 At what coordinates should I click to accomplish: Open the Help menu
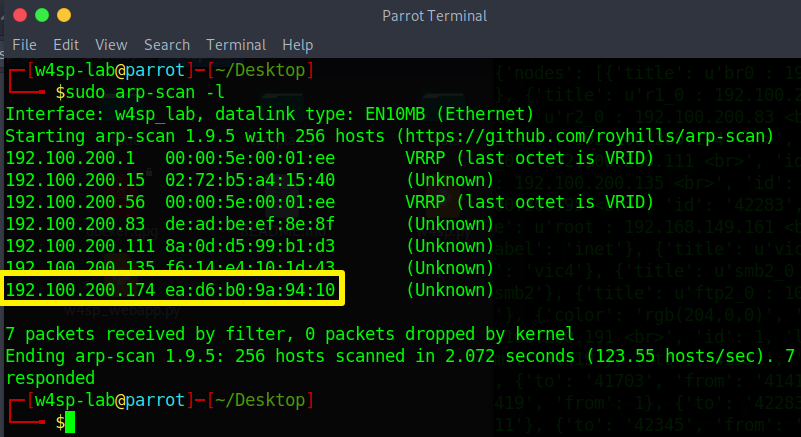(x=297, y=45)
